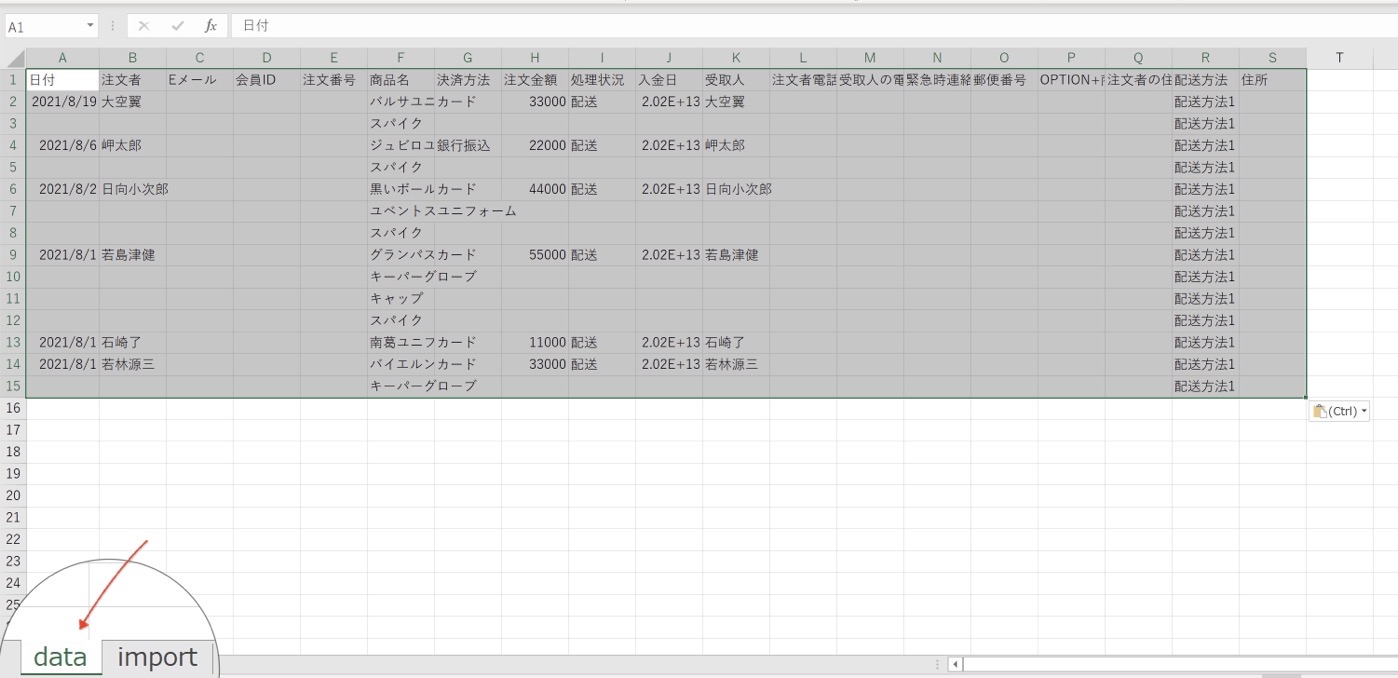Image resolution: width=1398 pixels, height=678 pixels.
Task: Click the 注文金額 header cell
Action: coord(535,80)
